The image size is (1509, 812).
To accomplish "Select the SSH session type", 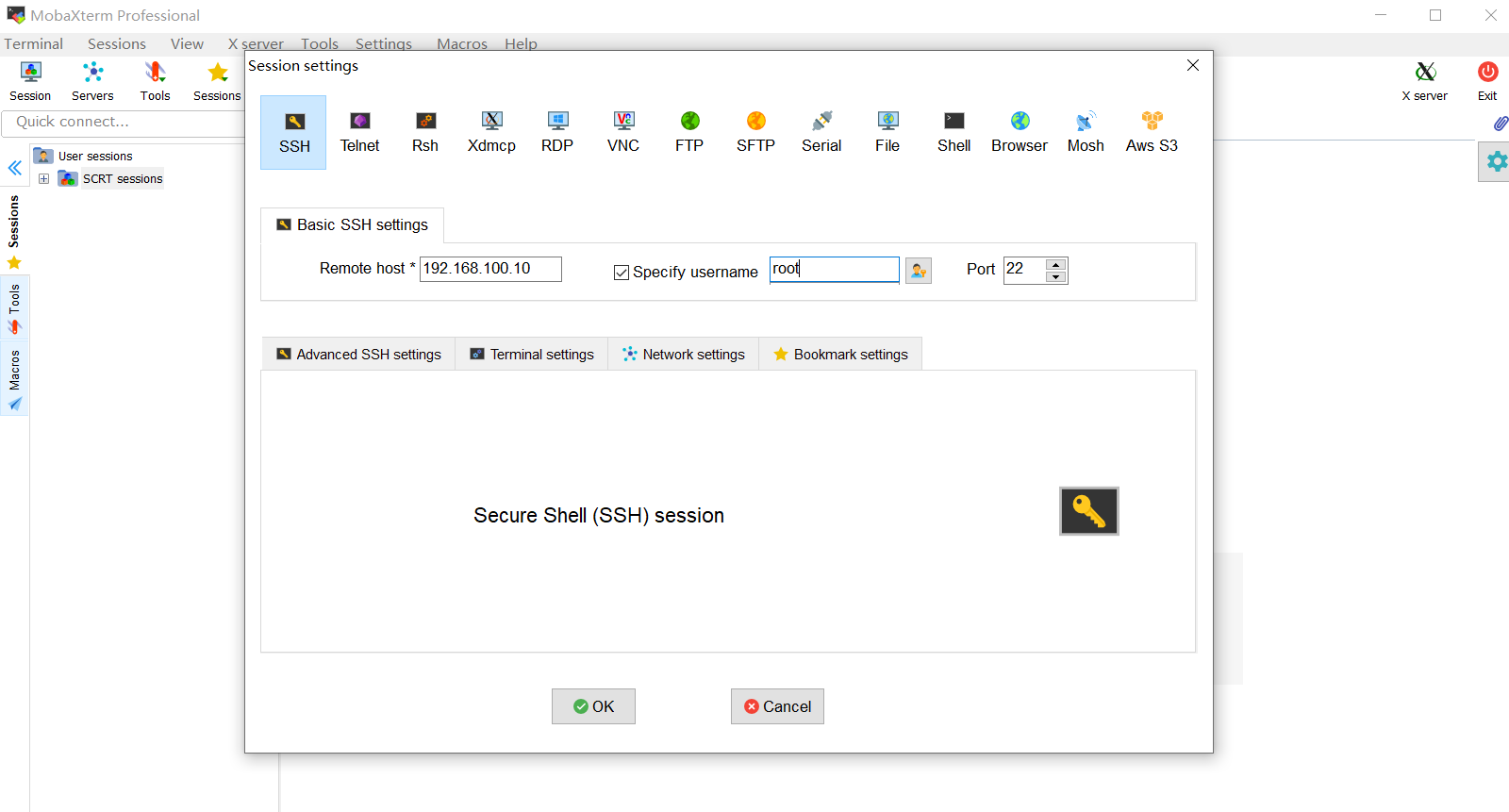I will (293, 133).
